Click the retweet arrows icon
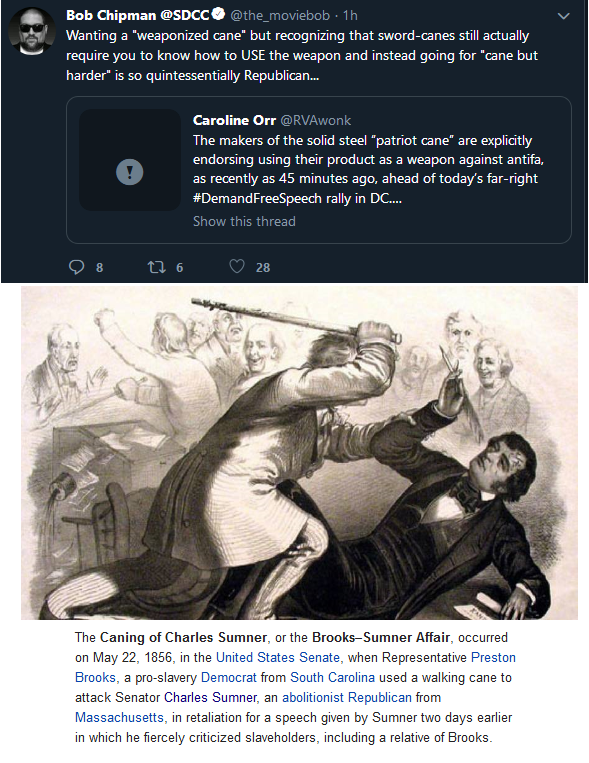Viewport: 589px width, 763px height. pyautogui.click(x=157, y=267)
